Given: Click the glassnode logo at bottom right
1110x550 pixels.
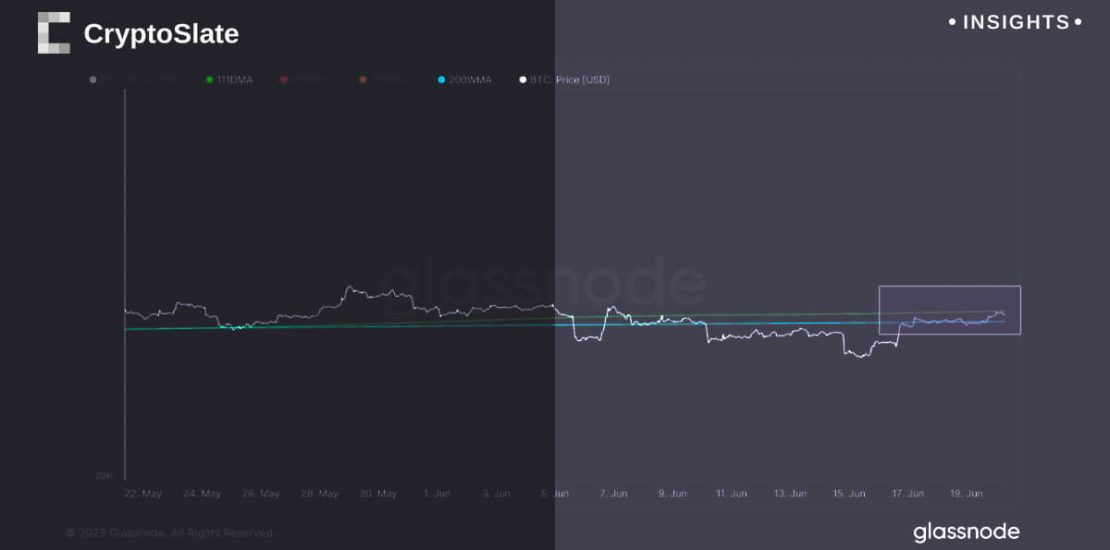Looking at the screenshot, I should pos(966,531).
